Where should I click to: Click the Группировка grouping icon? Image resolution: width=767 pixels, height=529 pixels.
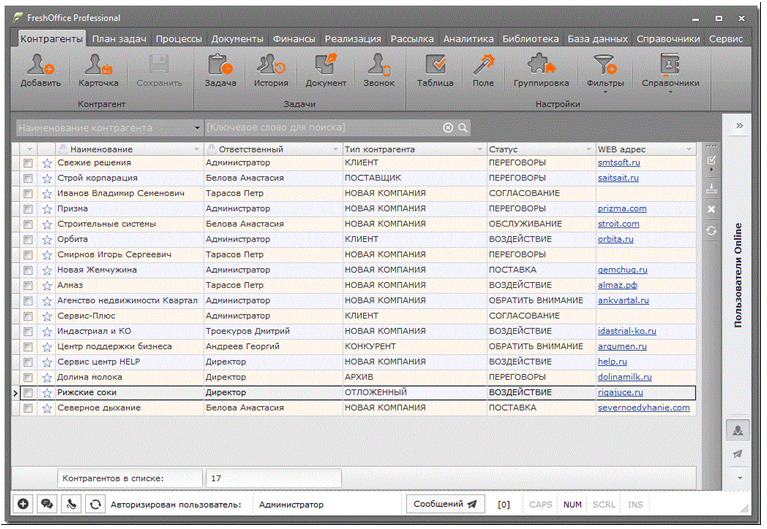[541, 66]
